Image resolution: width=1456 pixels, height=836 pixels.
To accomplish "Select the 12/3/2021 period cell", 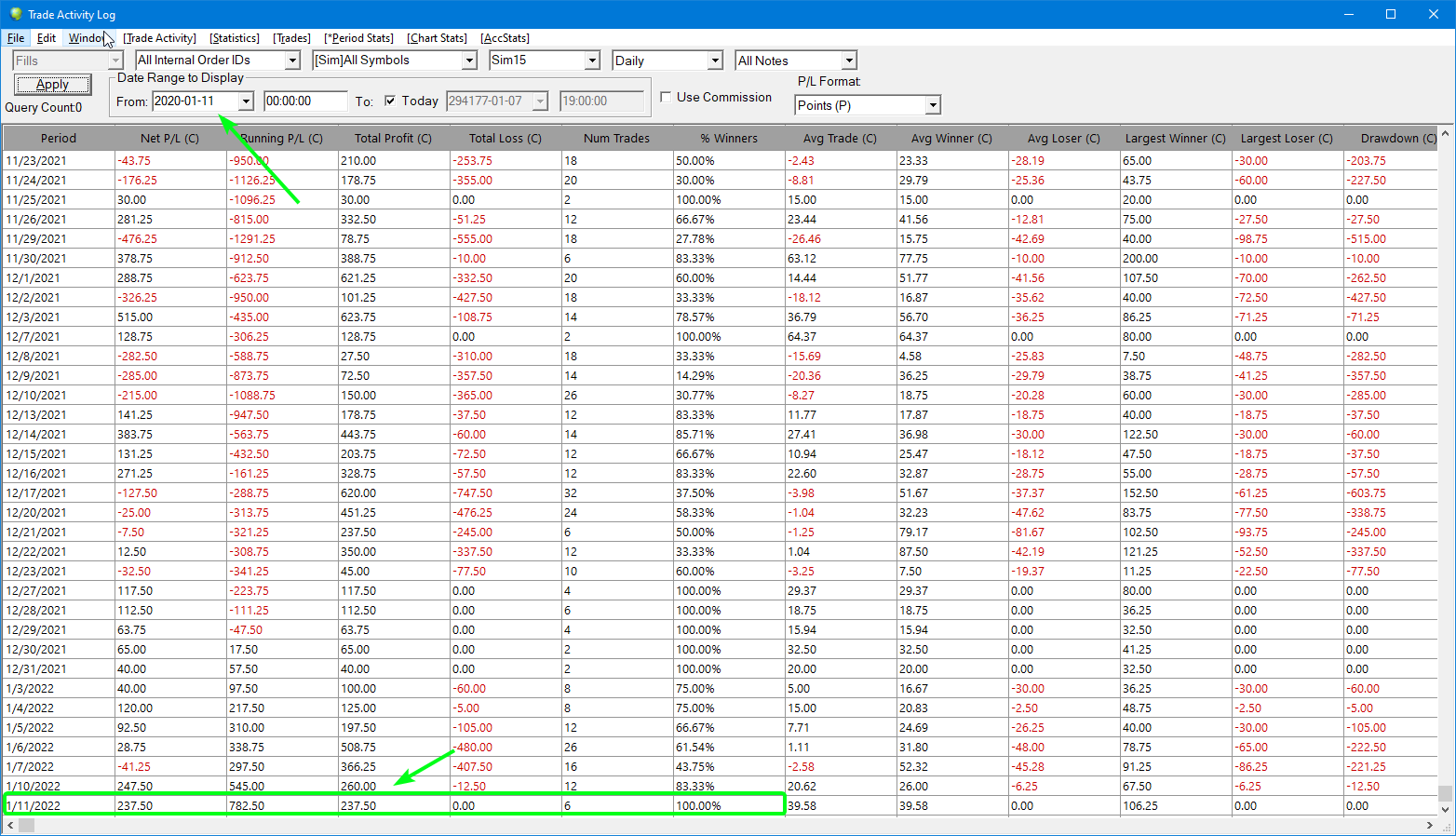I will tap(59, 317).
